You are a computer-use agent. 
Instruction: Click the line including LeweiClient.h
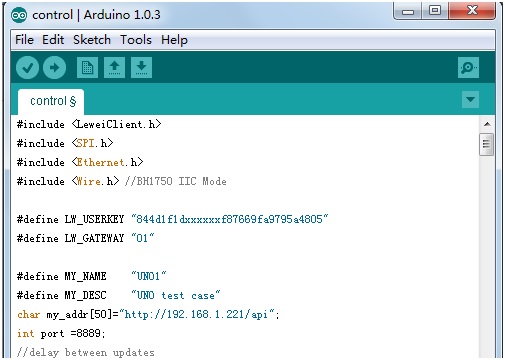coord(89,124)
